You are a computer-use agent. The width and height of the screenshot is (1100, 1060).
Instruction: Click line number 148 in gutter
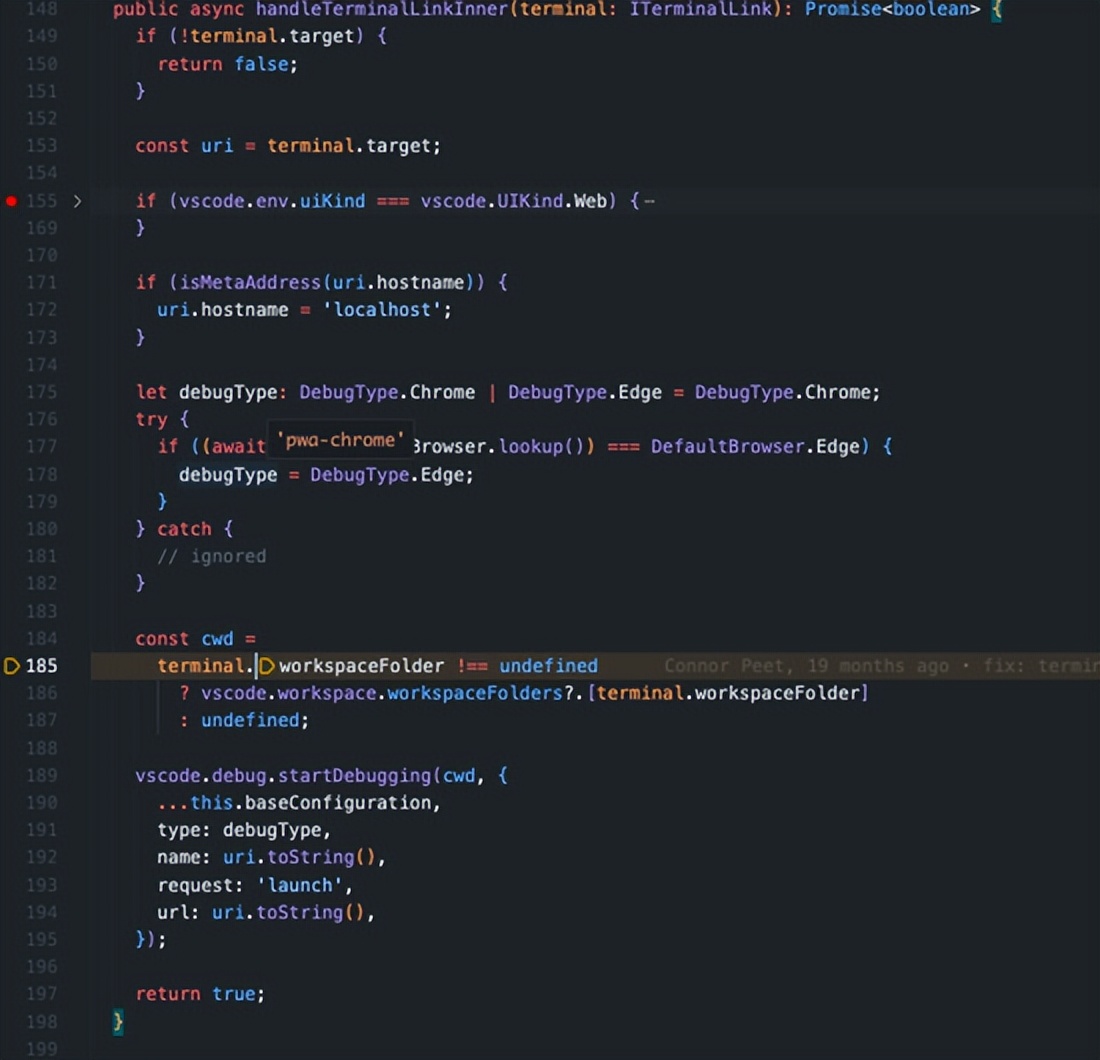click(41, 10)
